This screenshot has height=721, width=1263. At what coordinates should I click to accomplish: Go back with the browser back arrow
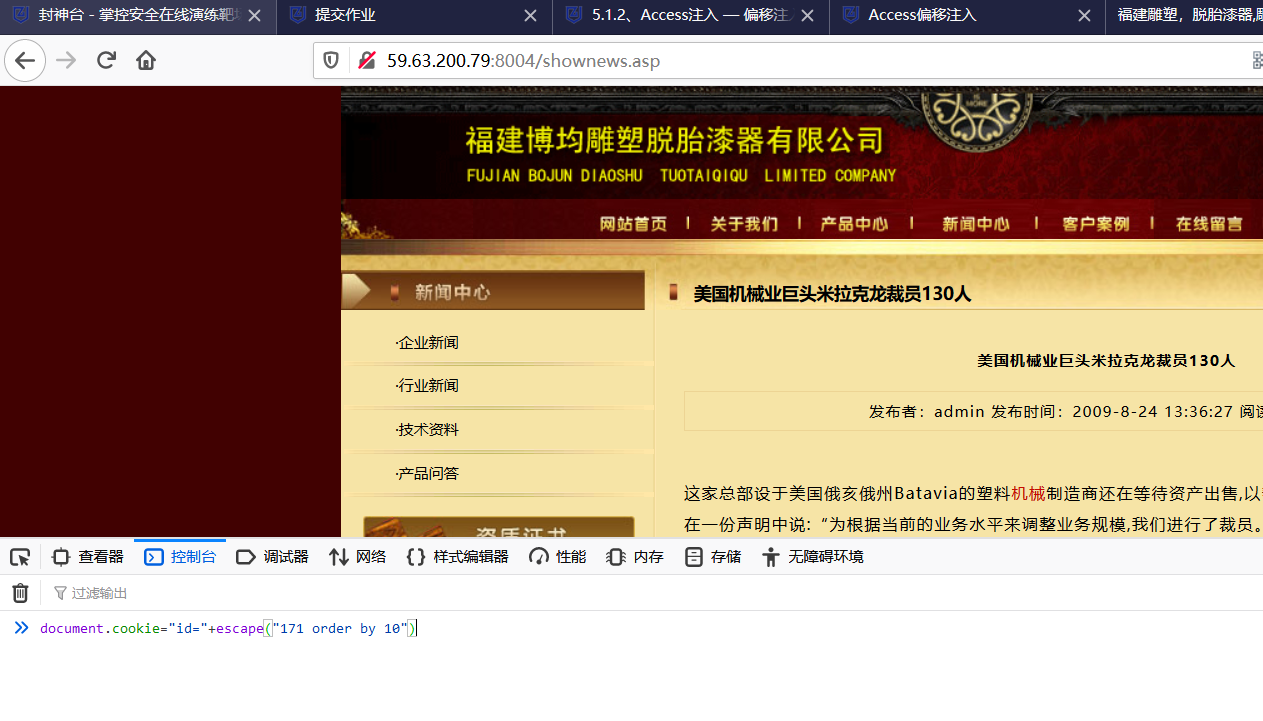tap(25, 61)
